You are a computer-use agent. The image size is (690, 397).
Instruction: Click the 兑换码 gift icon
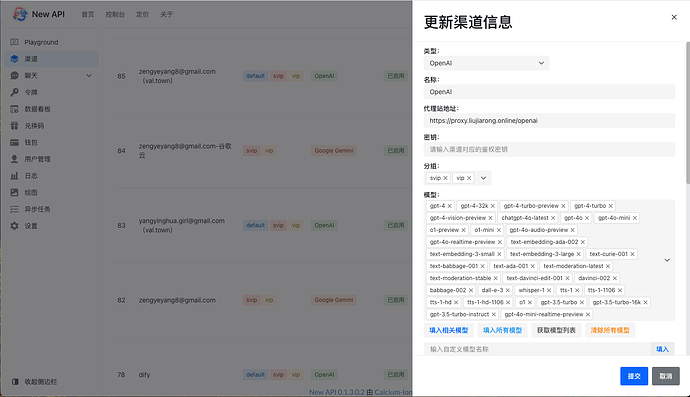[x=14, y=126]
